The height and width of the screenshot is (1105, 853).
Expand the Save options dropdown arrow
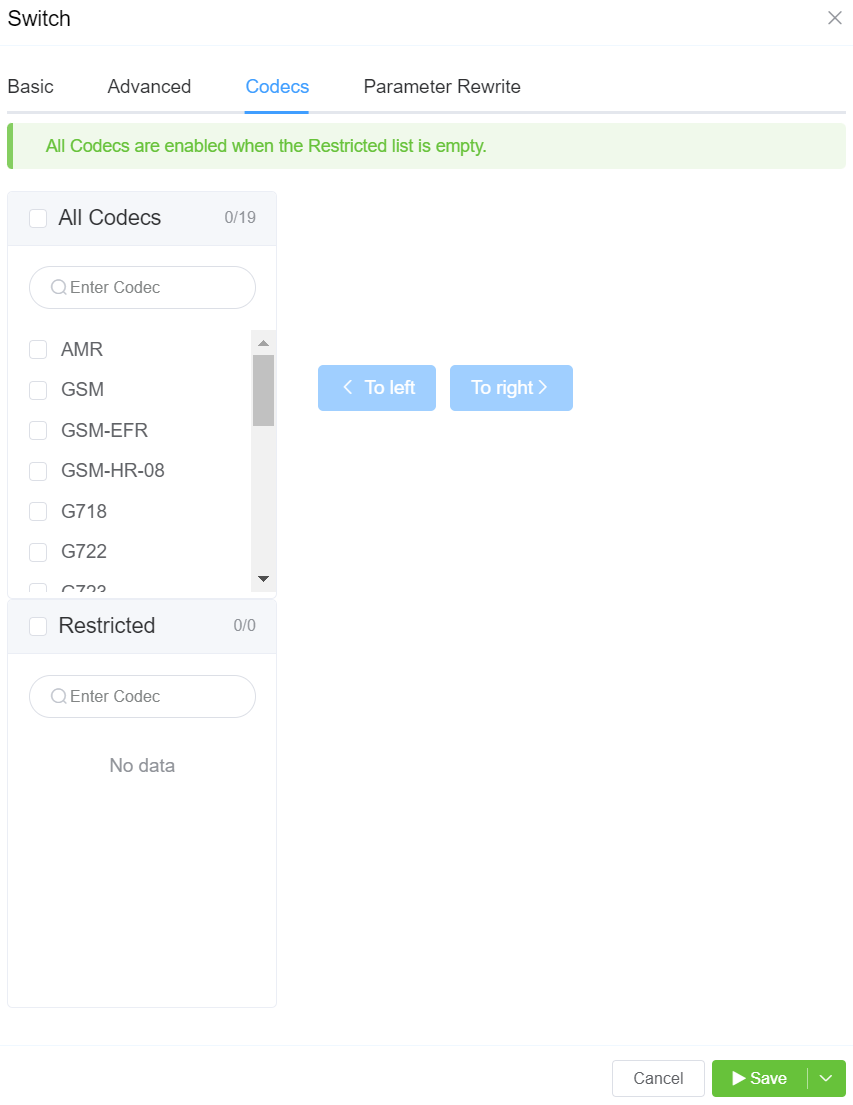(826, 1078)
